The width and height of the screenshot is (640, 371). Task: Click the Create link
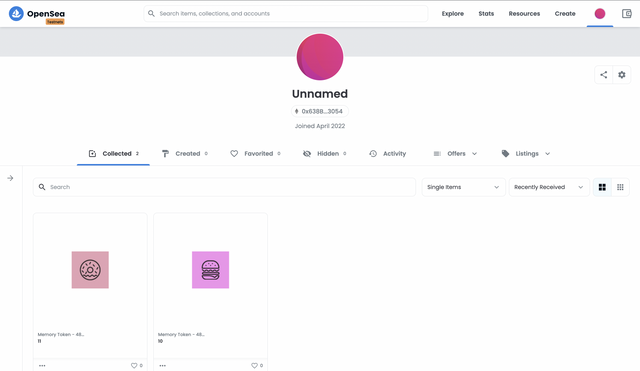click(x=565, y=13)
